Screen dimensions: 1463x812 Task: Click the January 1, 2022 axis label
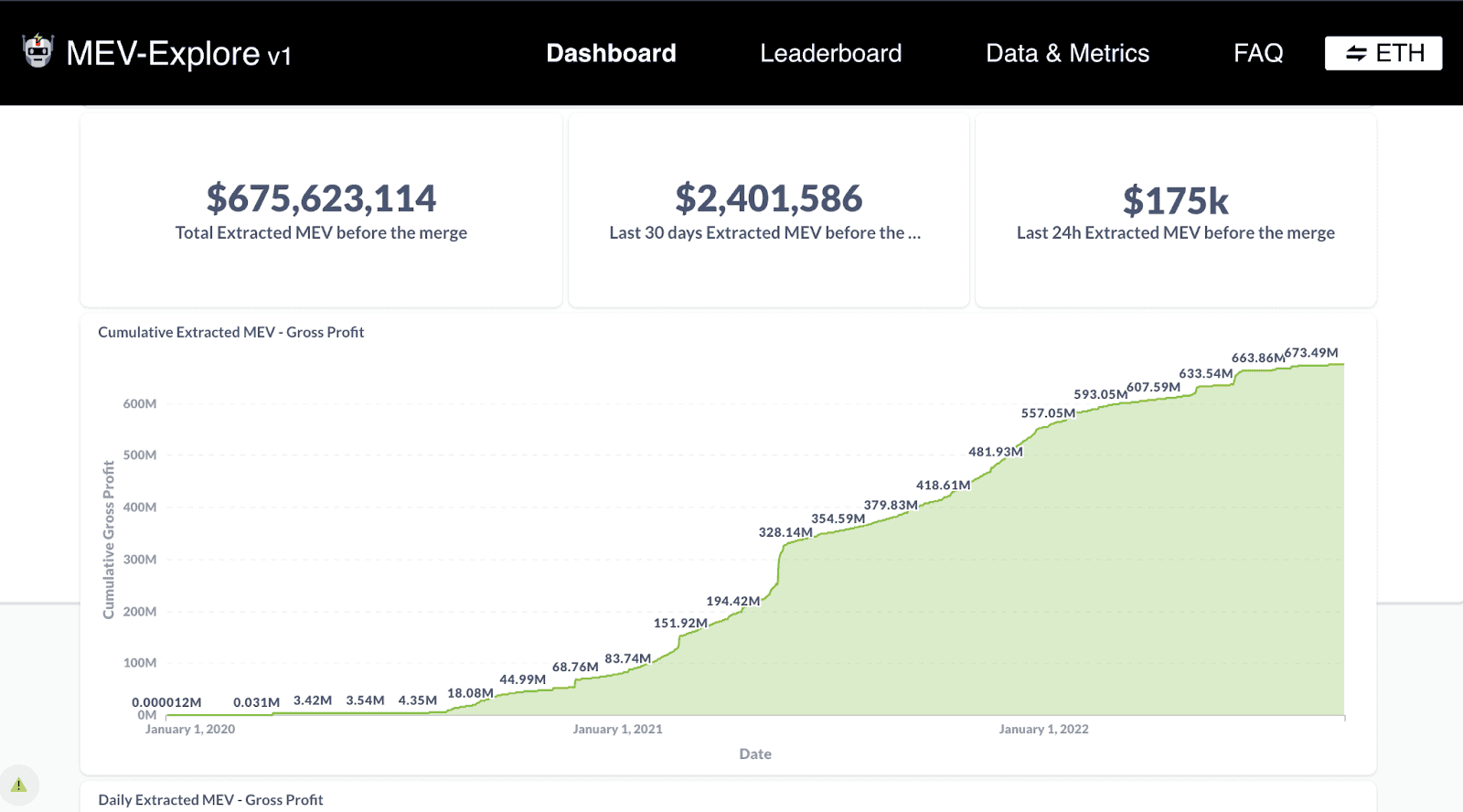[x=1043, y=729]
